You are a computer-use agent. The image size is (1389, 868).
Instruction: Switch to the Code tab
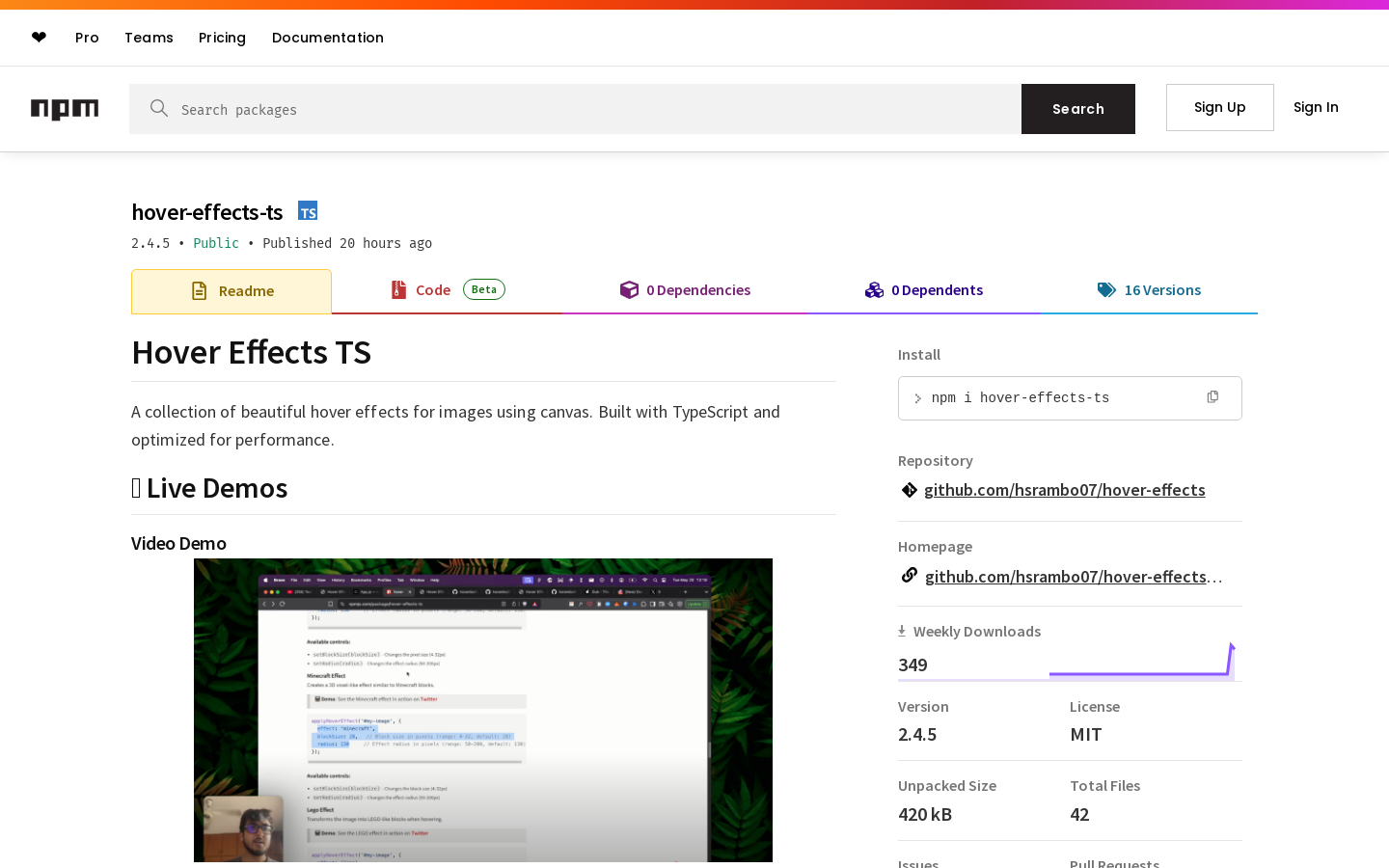coord(448,291)
